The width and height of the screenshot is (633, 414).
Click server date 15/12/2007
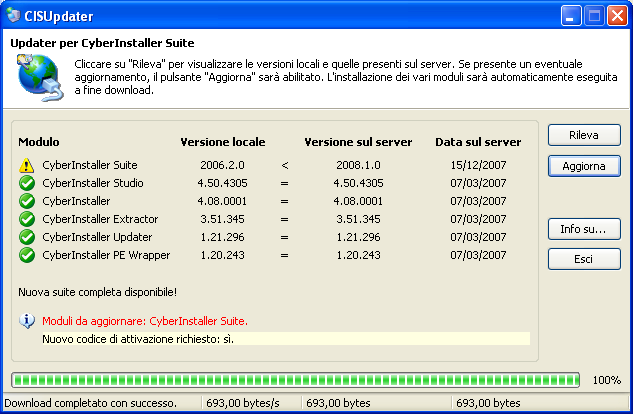(x=478, y=165)
